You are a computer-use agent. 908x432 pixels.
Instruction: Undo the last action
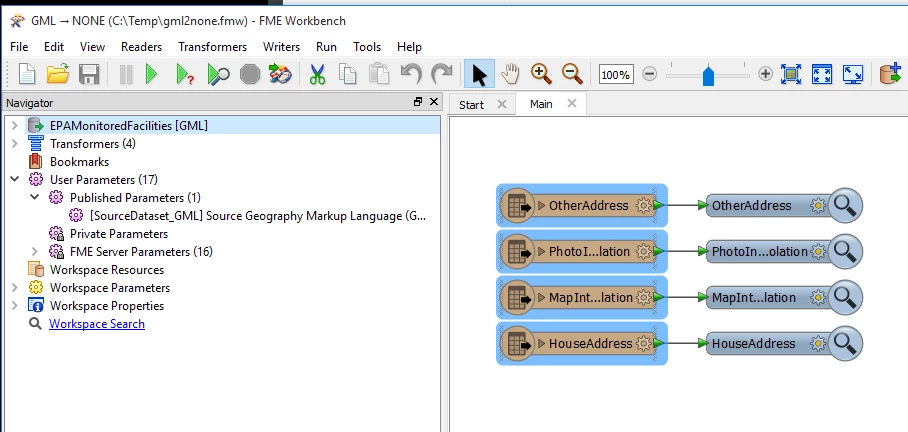pos(411,75)
